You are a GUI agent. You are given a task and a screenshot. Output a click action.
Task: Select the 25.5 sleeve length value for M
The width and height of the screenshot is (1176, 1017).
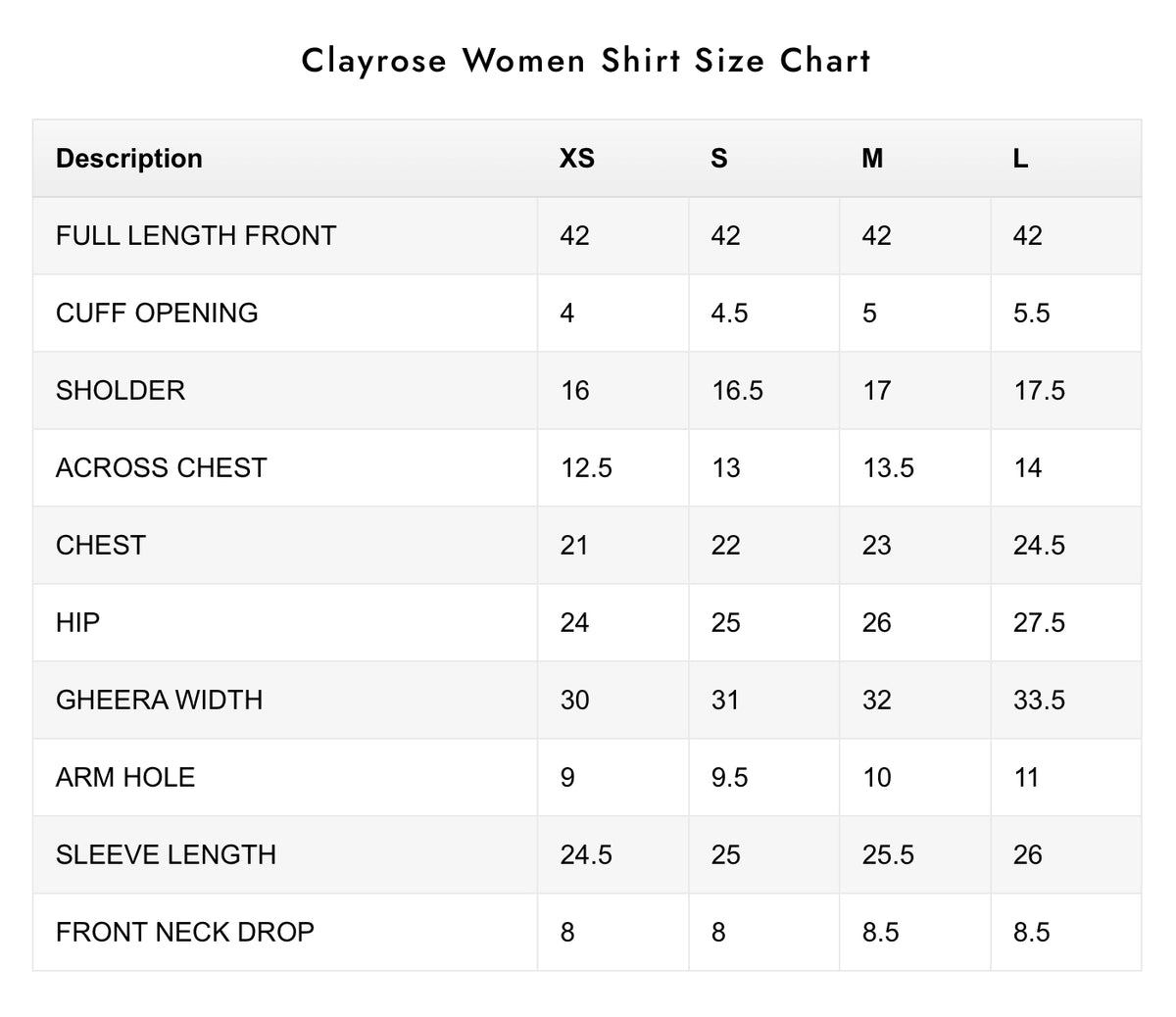888,854
